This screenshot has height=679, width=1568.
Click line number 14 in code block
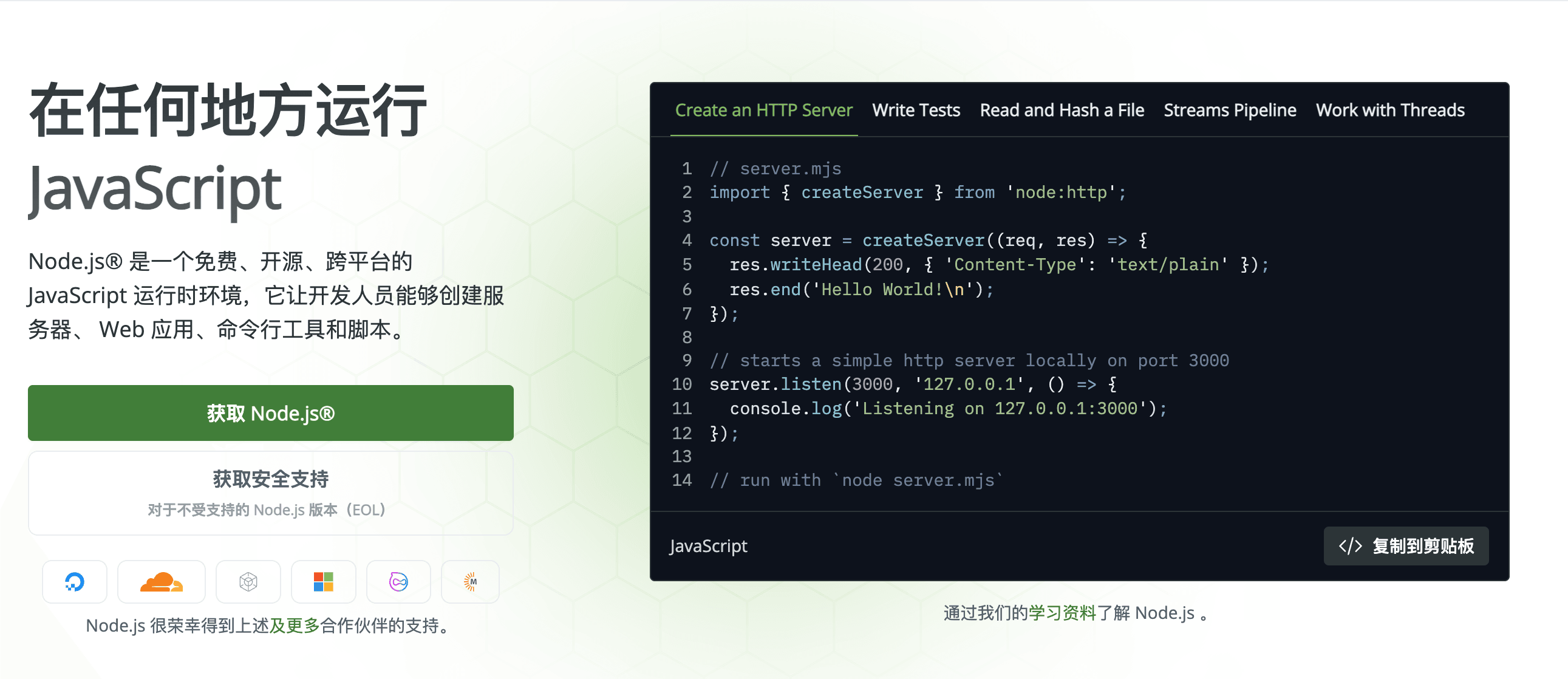click(x=682, y=480)
